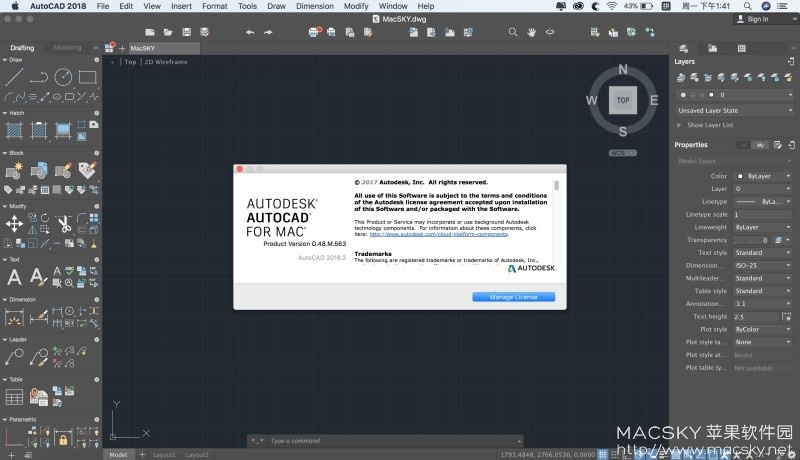Screen dimensions: 800x460
Task: Switch to the Modeling workspace tab
Action: point(67,47)
